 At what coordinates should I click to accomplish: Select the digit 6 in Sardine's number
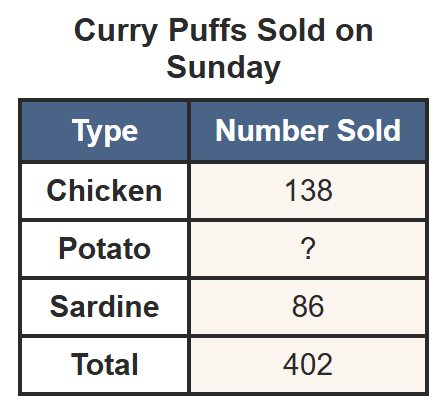[x=316, y=306]
